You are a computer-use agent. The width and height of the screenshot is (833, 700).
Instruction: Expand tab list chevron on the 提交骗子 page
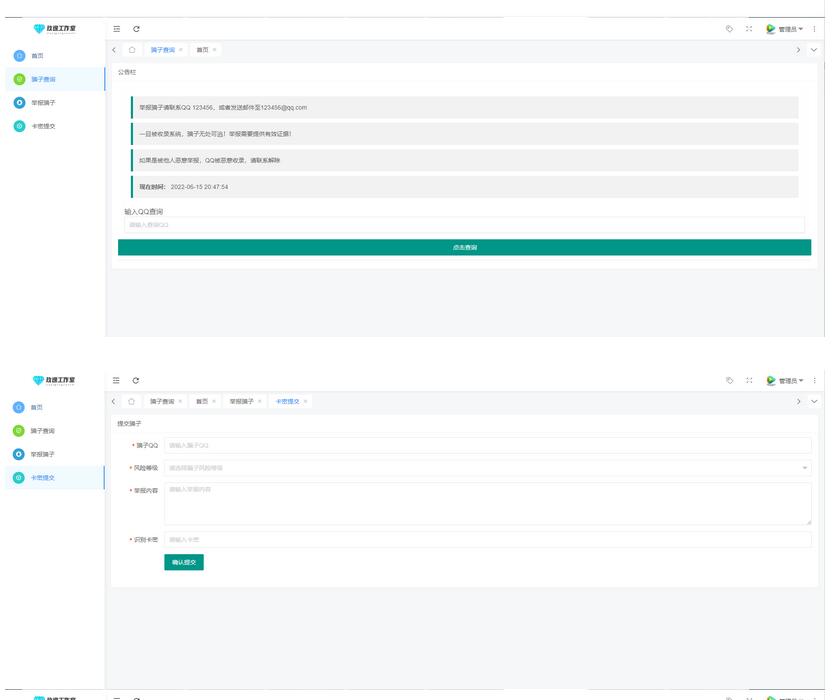pos(814,401)
